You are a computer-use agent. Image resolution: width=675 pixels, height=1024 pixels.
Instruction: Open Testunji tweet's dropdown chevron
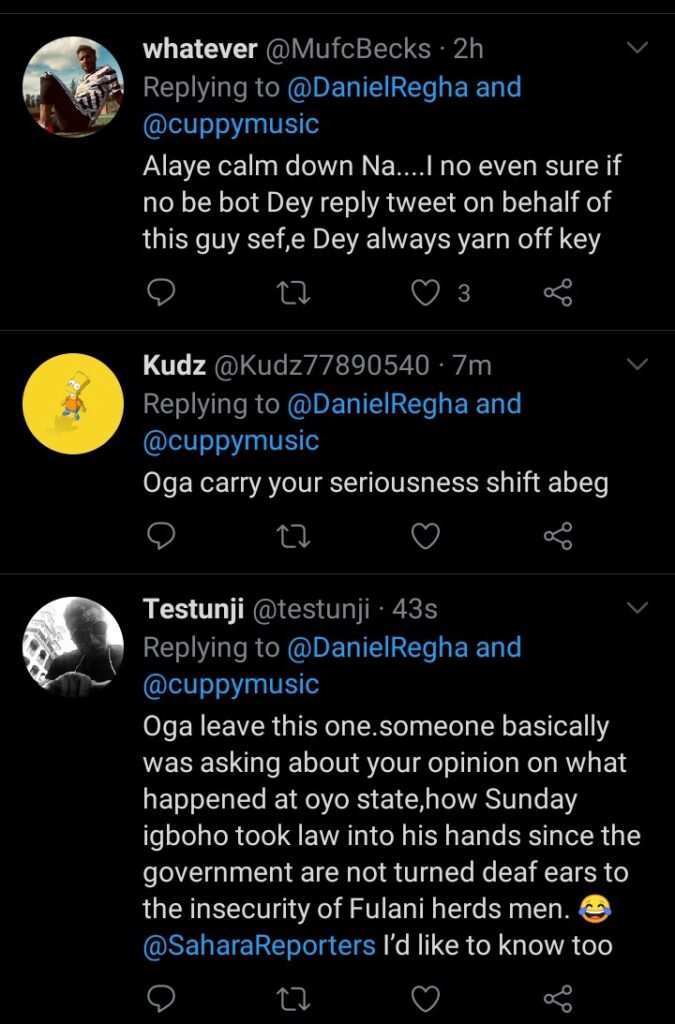pyautogui.click(x=637, y=608)
